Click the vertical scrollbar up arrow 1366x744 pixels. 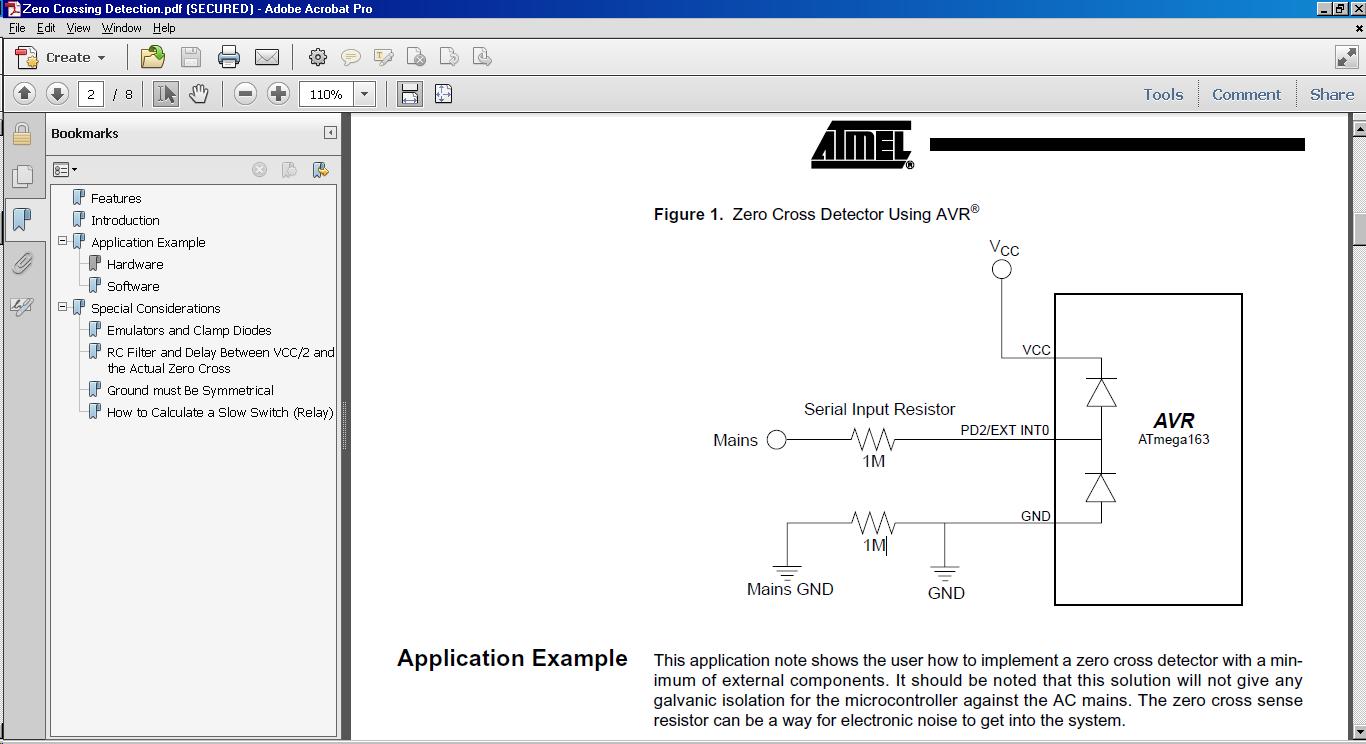(x=1358, y=127)
